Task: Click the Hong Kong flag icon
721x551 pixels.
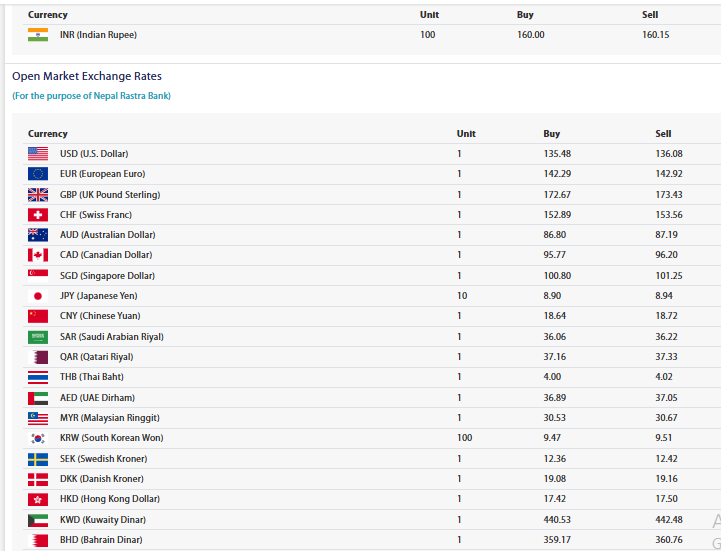Action: coord(38,499)
